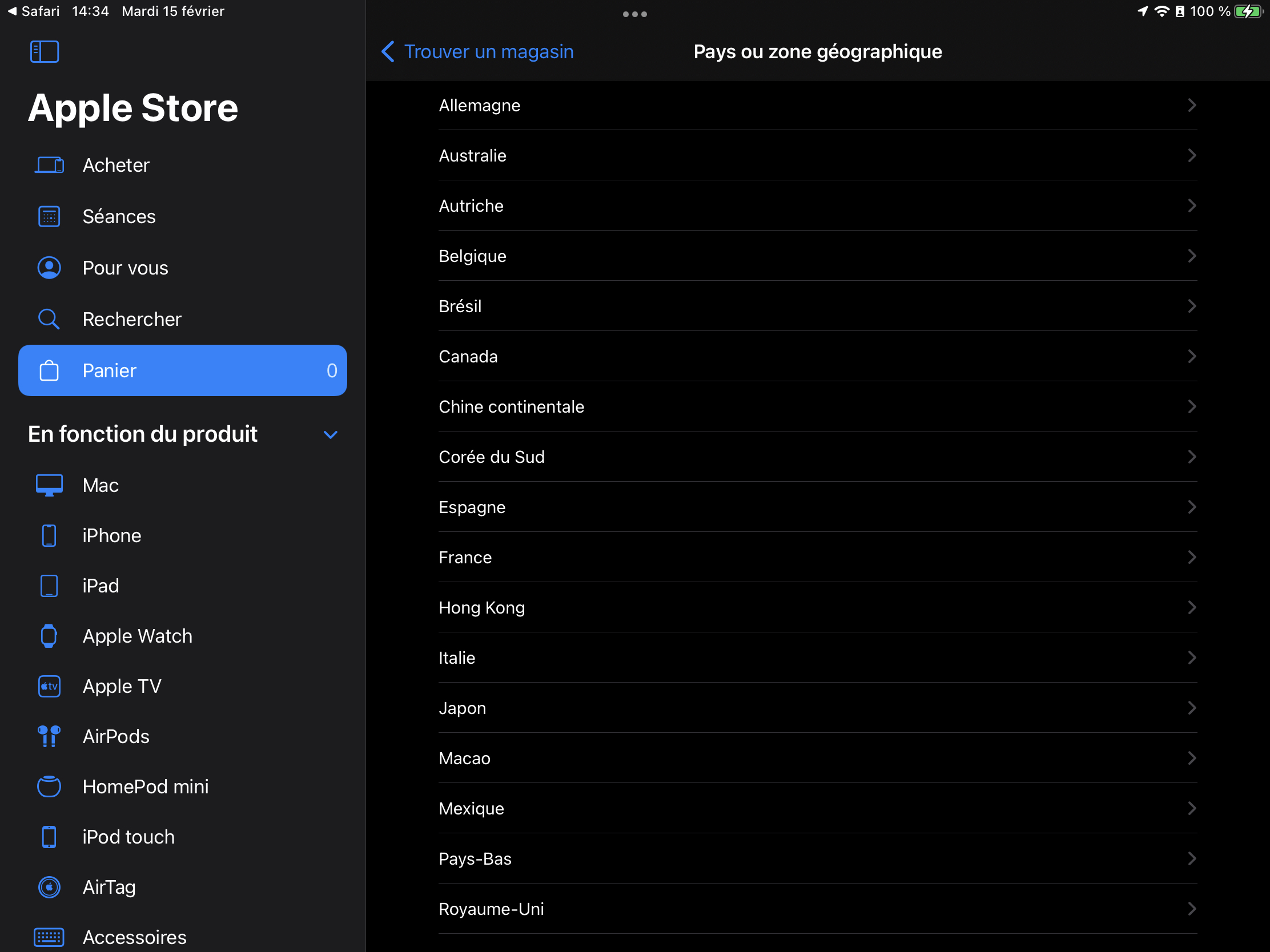The image size is (1270, 952).
Task: Click the Acheter devices icon
Action: pos(49,166)
